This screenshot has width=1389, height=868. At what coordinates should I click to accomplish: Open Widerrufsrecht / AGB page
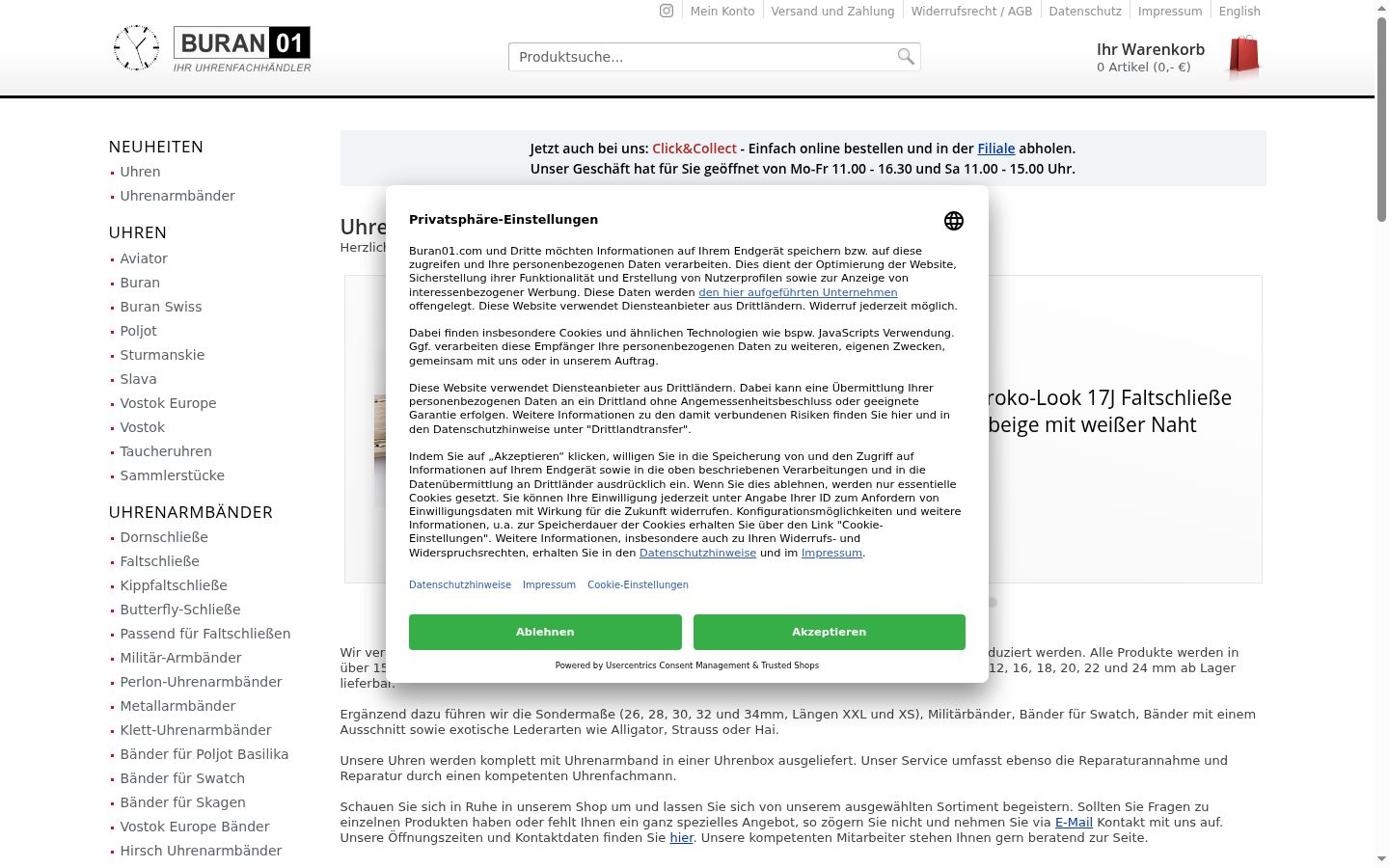971,12
